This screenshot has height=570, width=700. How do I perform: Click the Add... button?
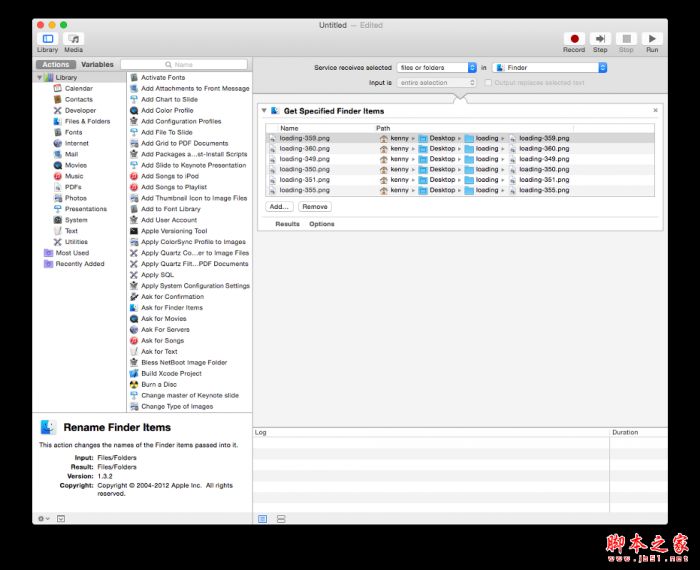tap(279, 206)
